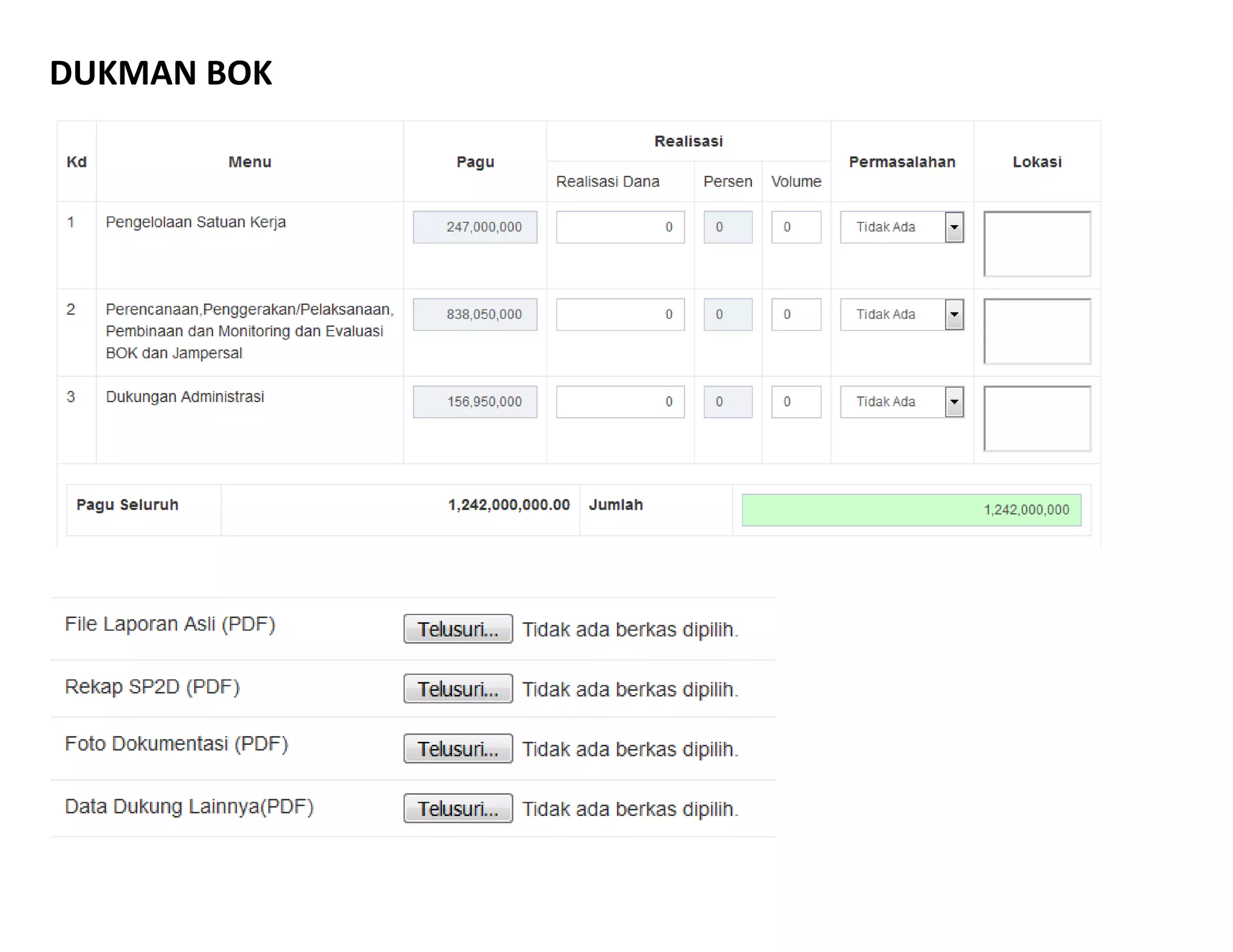1233x952 pixels.
Task: Click Persen field for Pengelolaan Satuan Kerja
Action: [727, 227]
